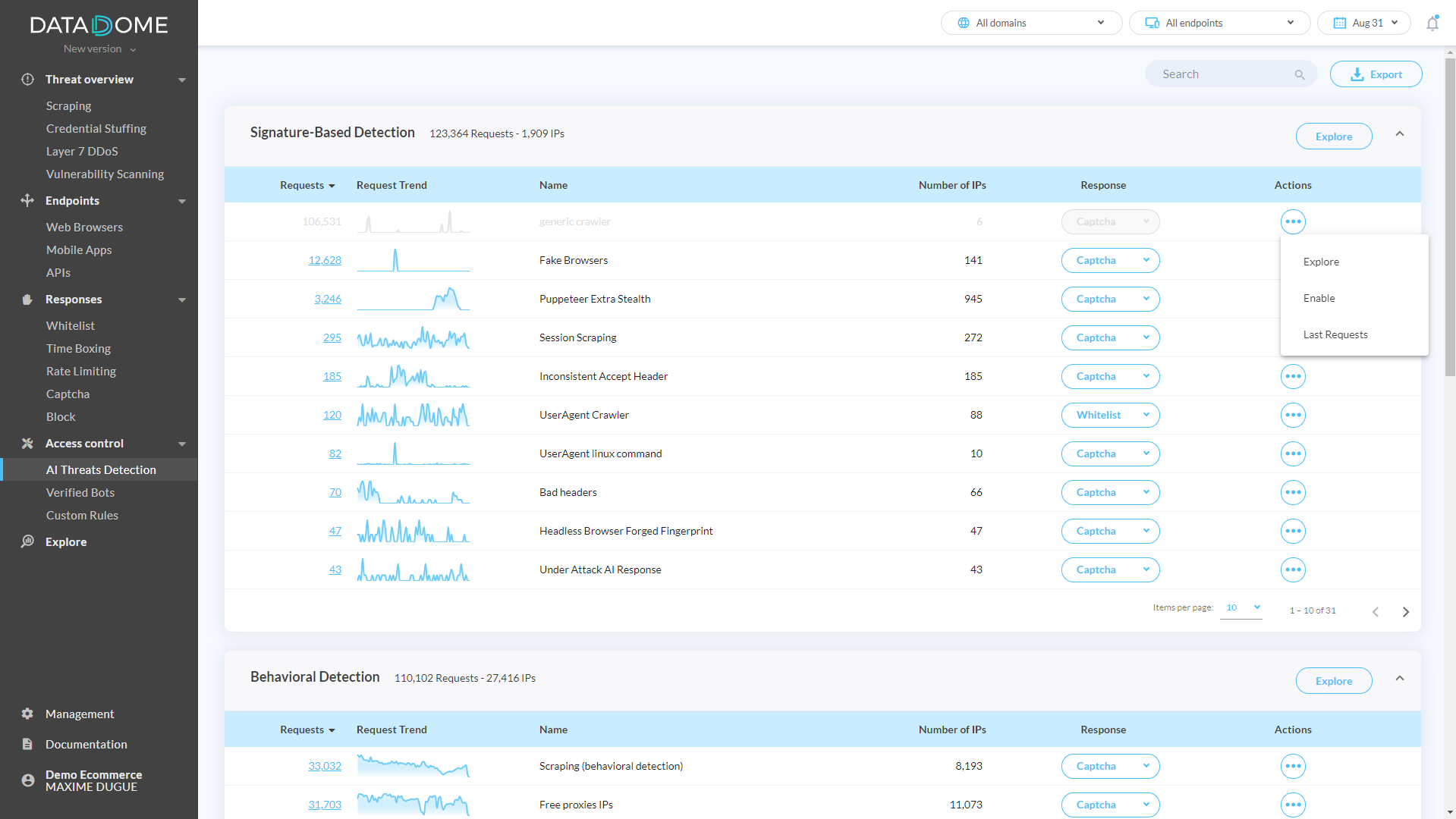Open actions menu for generic crawler row
Viewport: 1456px width, 819px height.
[1293, 222]
